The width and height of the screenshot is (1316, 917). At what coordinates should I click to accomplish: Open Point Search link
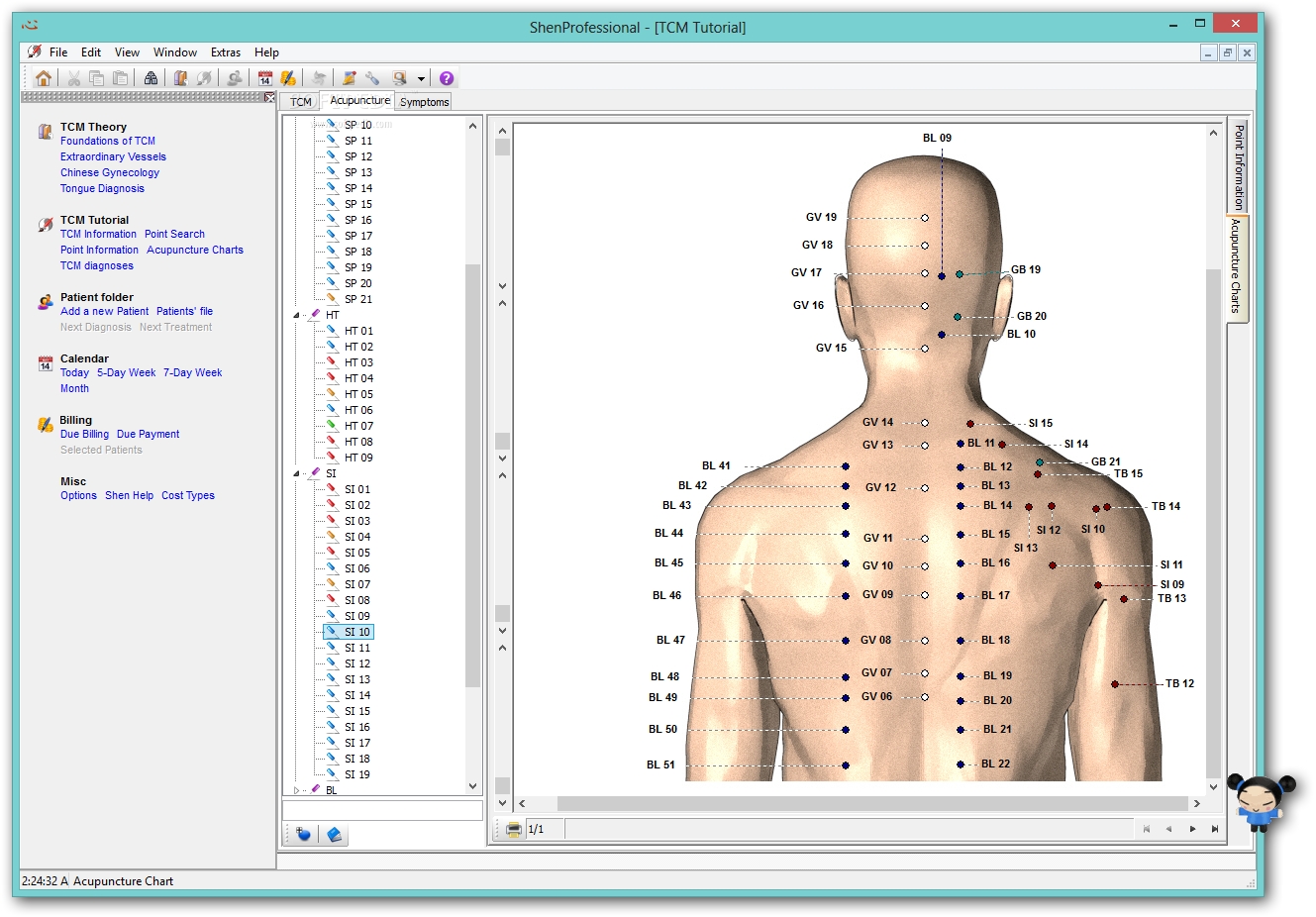point(174,234)
